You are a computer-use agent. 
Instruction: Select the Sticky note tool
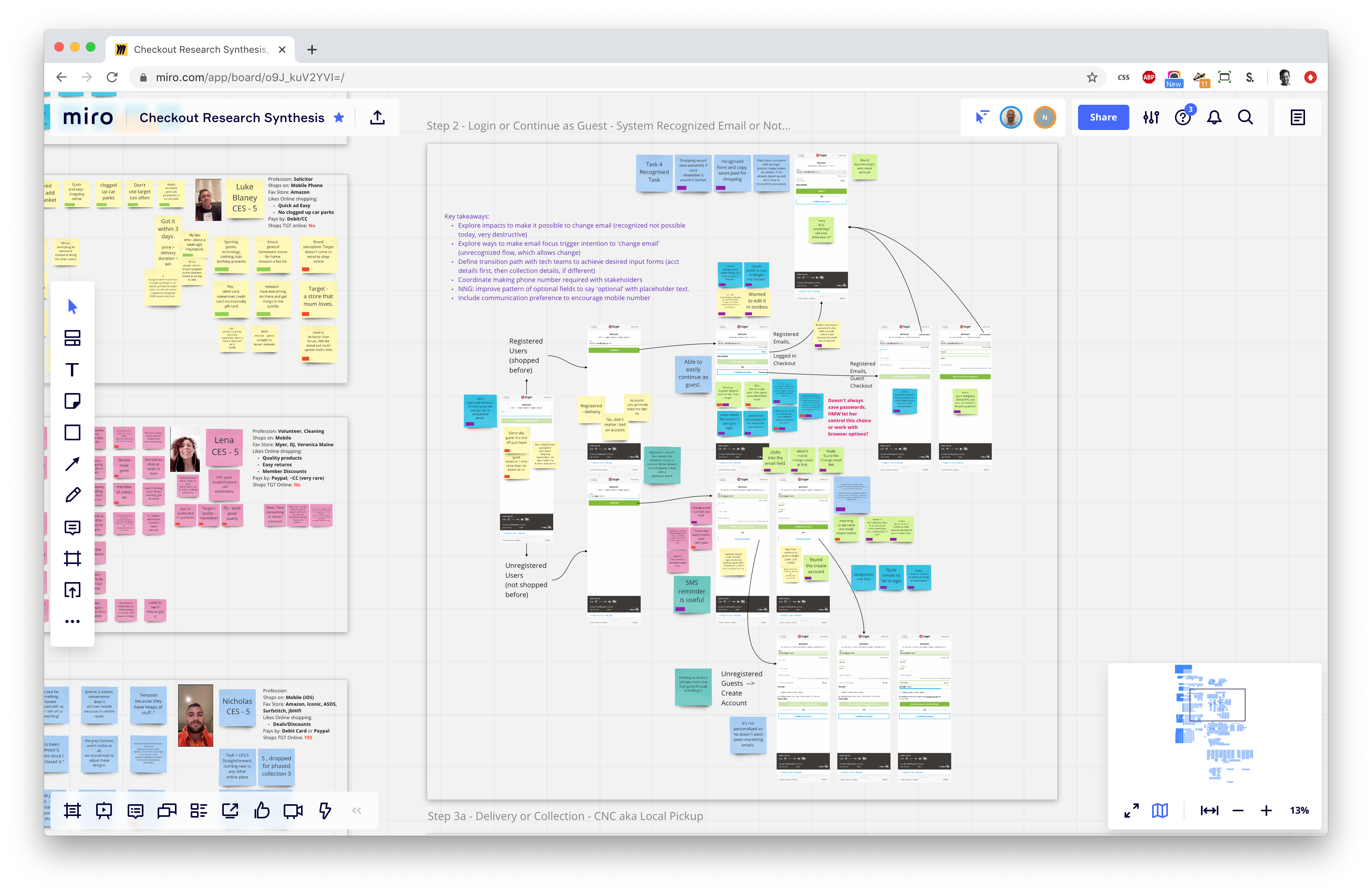tap(72, 401)
